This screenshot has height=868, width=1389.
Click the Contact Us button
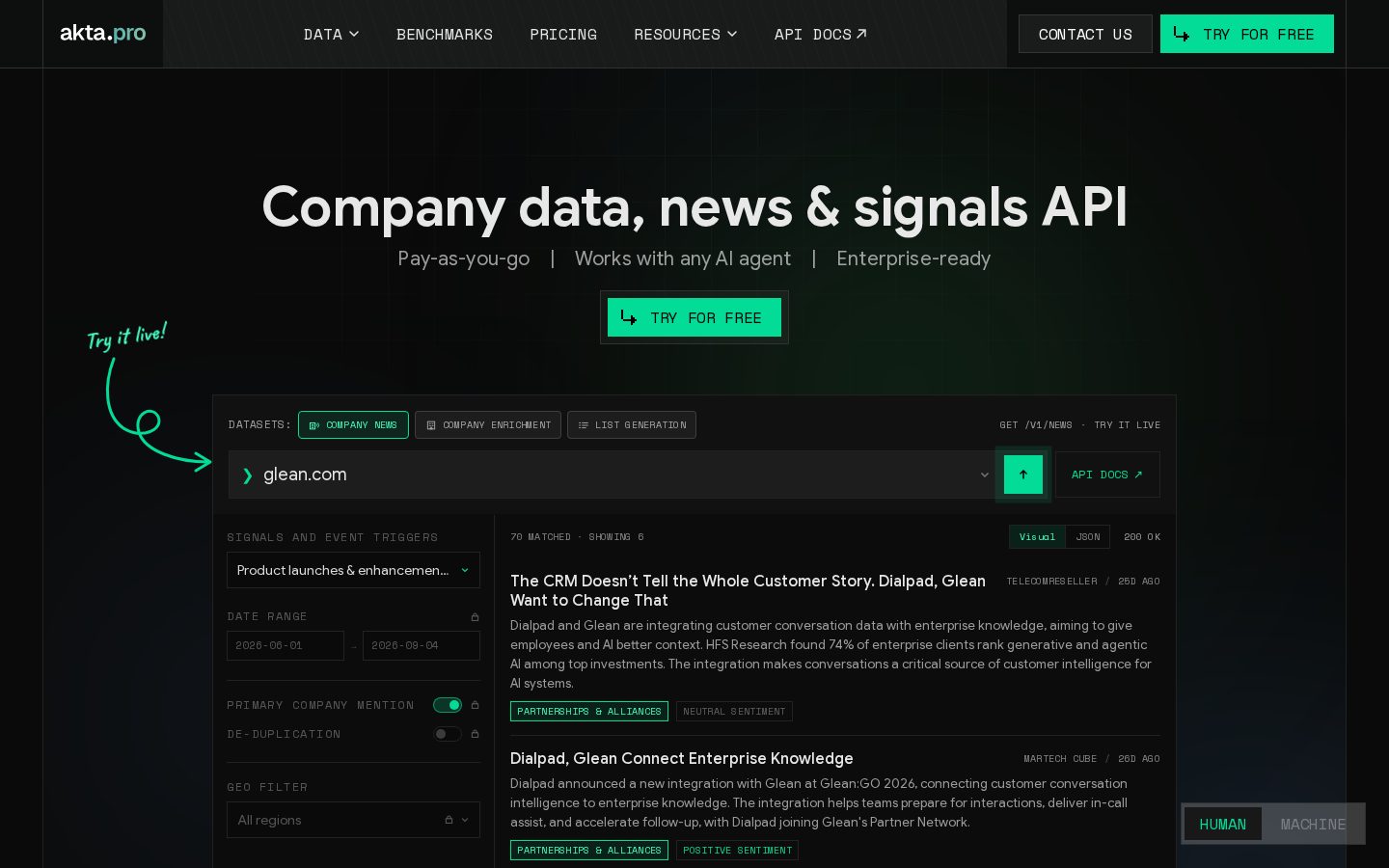pyautogui.click(x=1085, y=34)
